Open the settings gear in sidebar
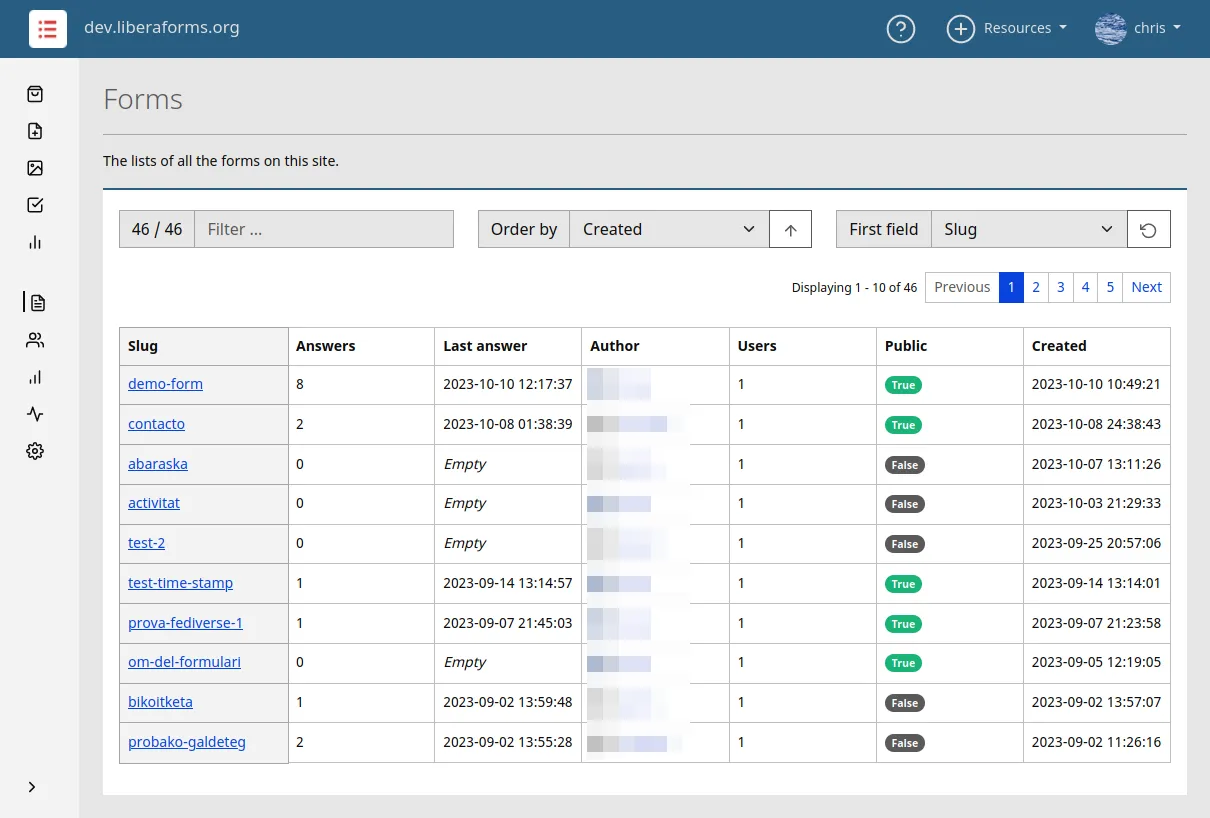Image resolution: width=1210 pixels, height=818 pixels. [35, 451]
